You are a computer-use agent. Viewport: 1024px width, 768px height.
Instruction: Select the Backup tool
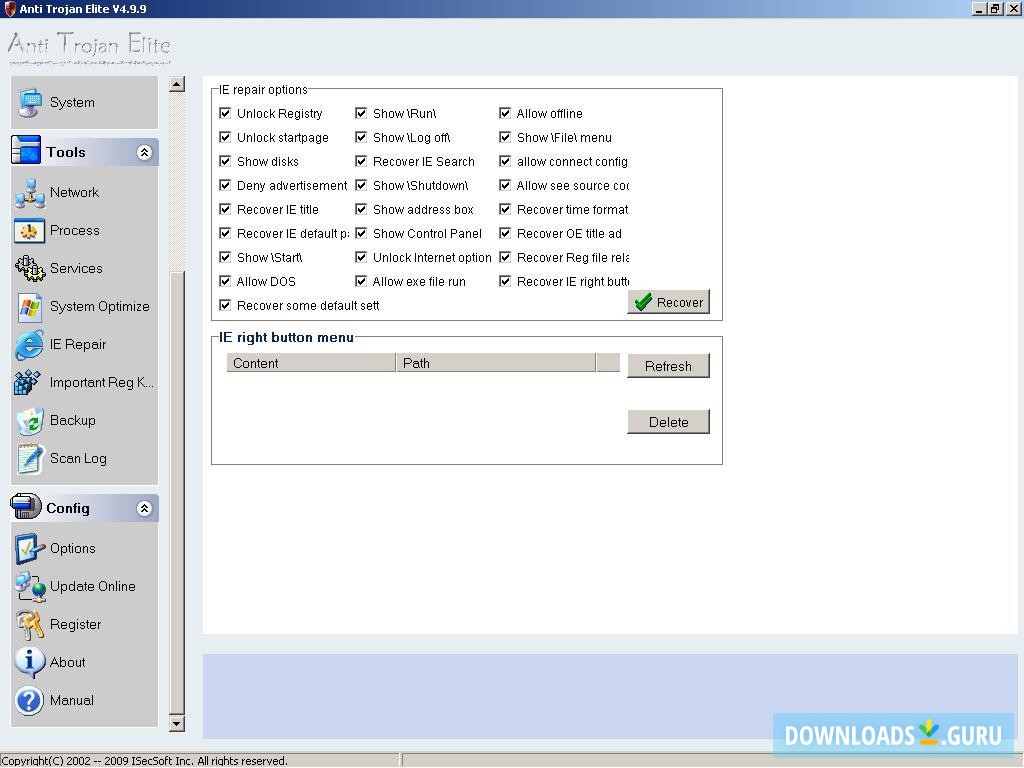tap(72, 420)
